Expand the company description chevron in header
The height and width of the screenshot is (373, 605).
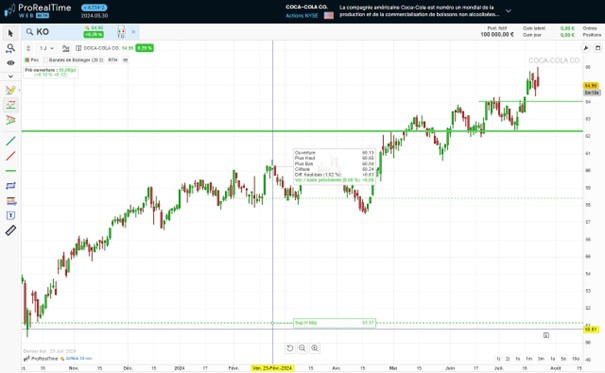(x=509, y=11)
